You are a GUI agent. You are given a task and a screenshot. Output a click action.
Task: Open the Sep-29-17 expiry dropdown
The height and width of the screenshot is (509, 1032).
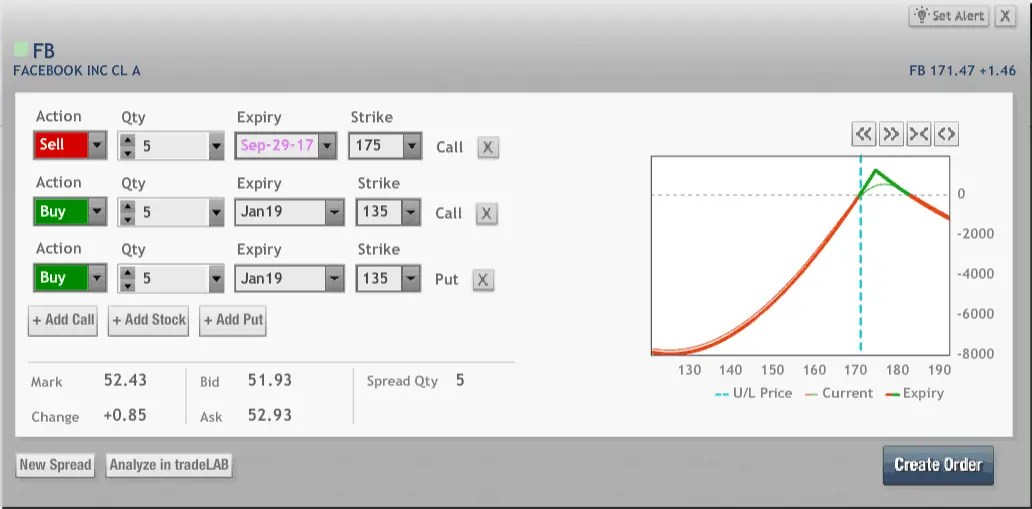point(328,146)
